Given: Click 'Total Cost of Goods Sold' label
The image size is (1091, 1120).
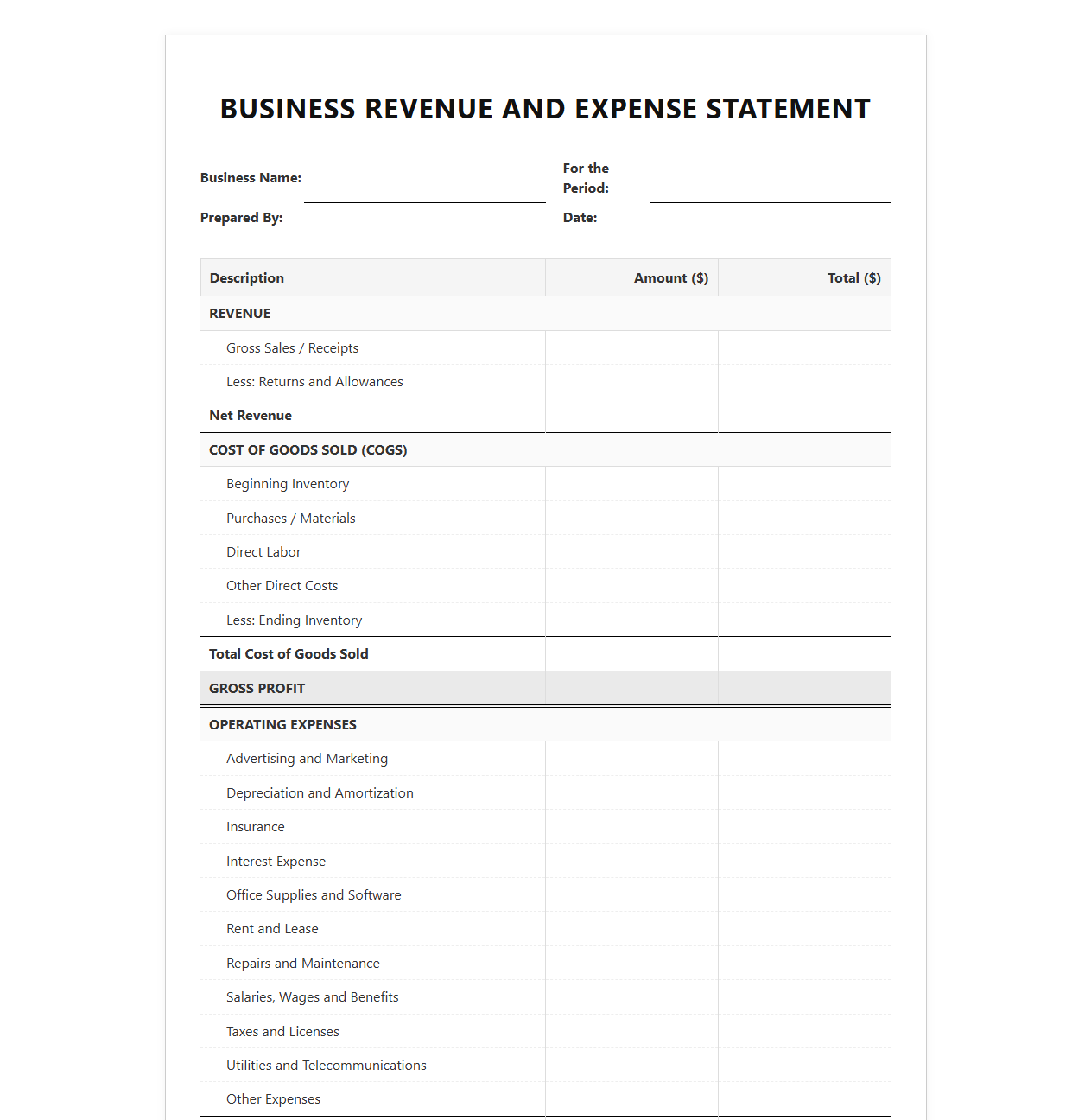Looking at the screenshot, I should pos(289,654).
